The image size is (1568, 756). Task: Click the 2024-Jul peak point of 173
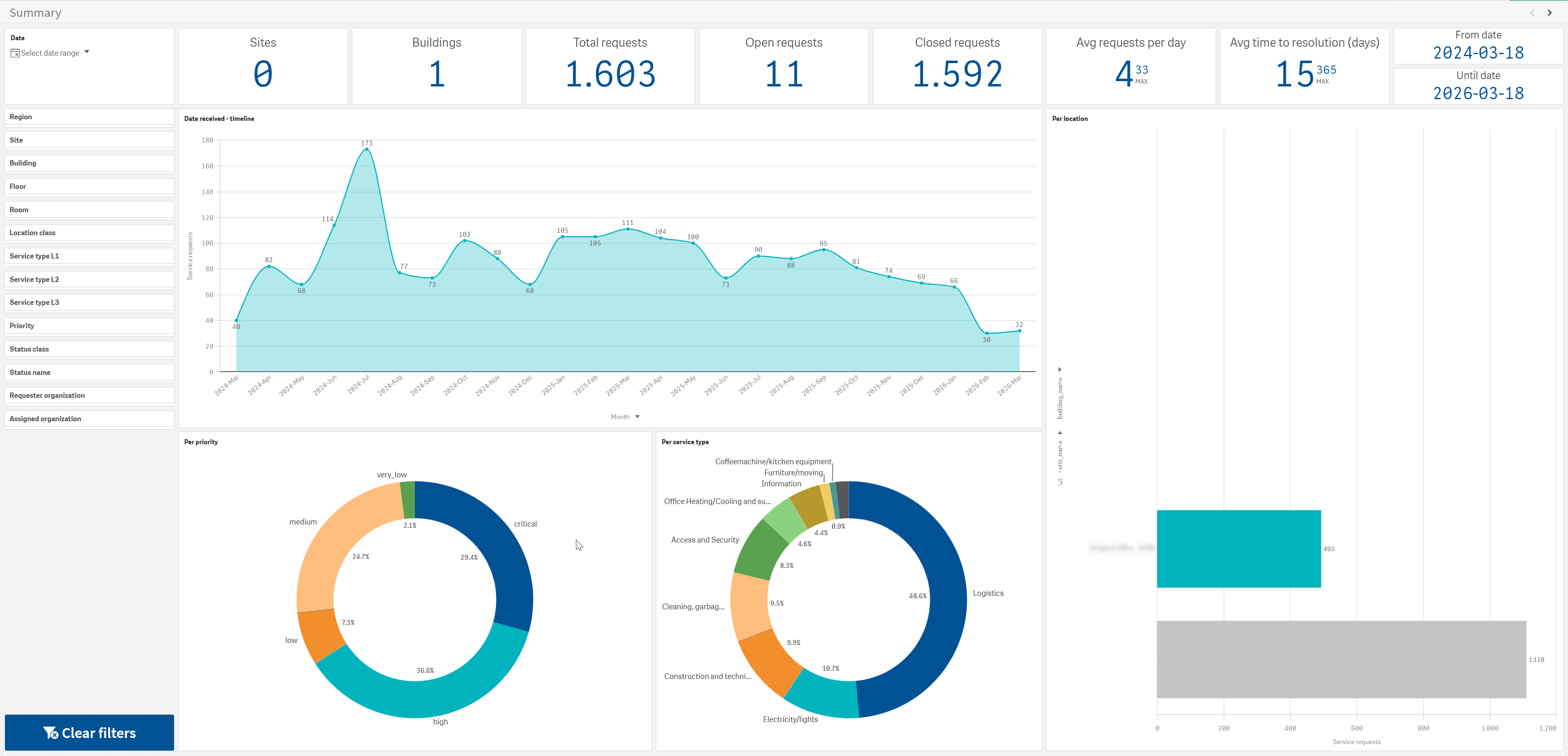(367, 149)
